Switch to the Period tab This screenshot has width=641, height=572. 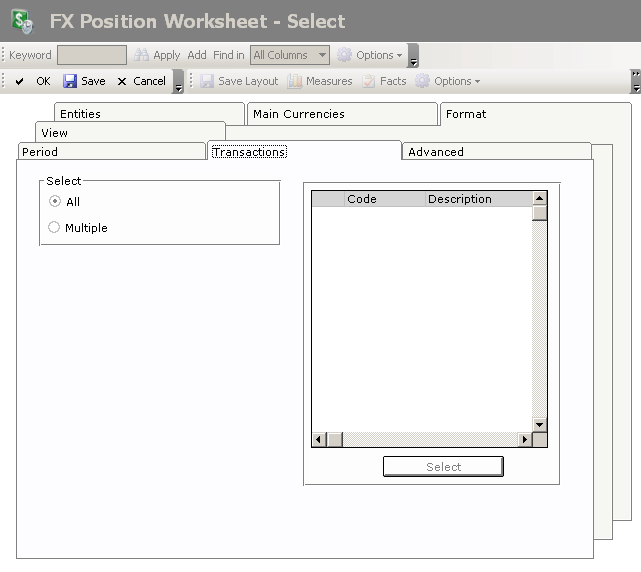click(40, 152)
